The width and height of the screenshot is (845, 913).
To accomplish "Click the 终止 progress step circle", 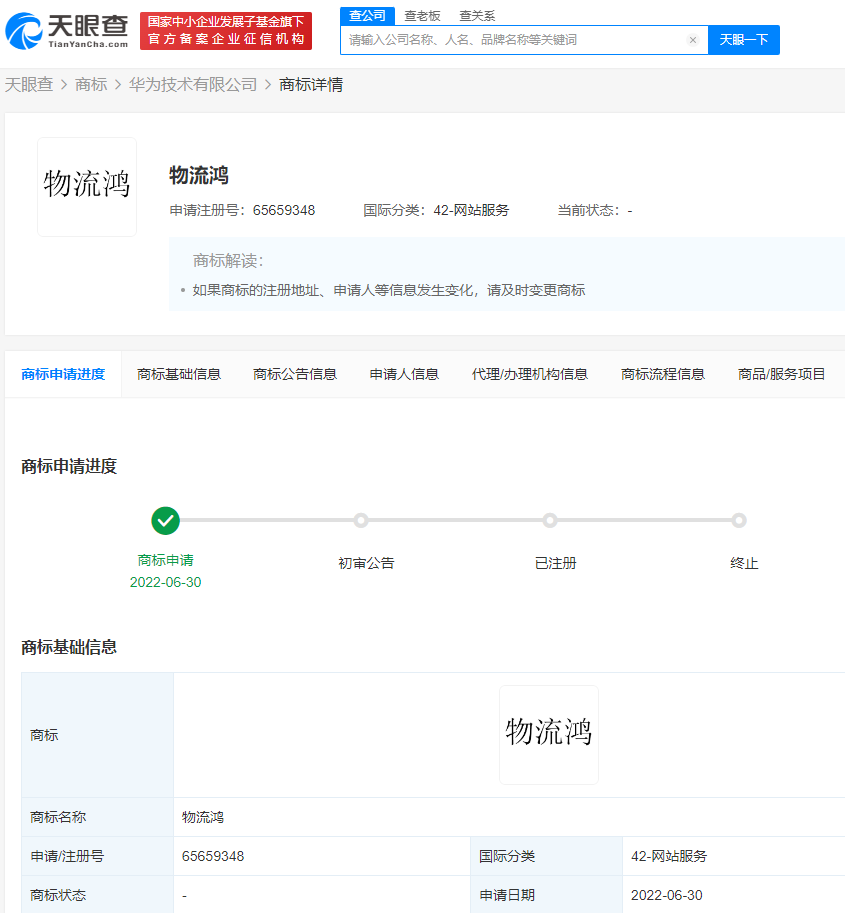I will click(x=738, y=520).
